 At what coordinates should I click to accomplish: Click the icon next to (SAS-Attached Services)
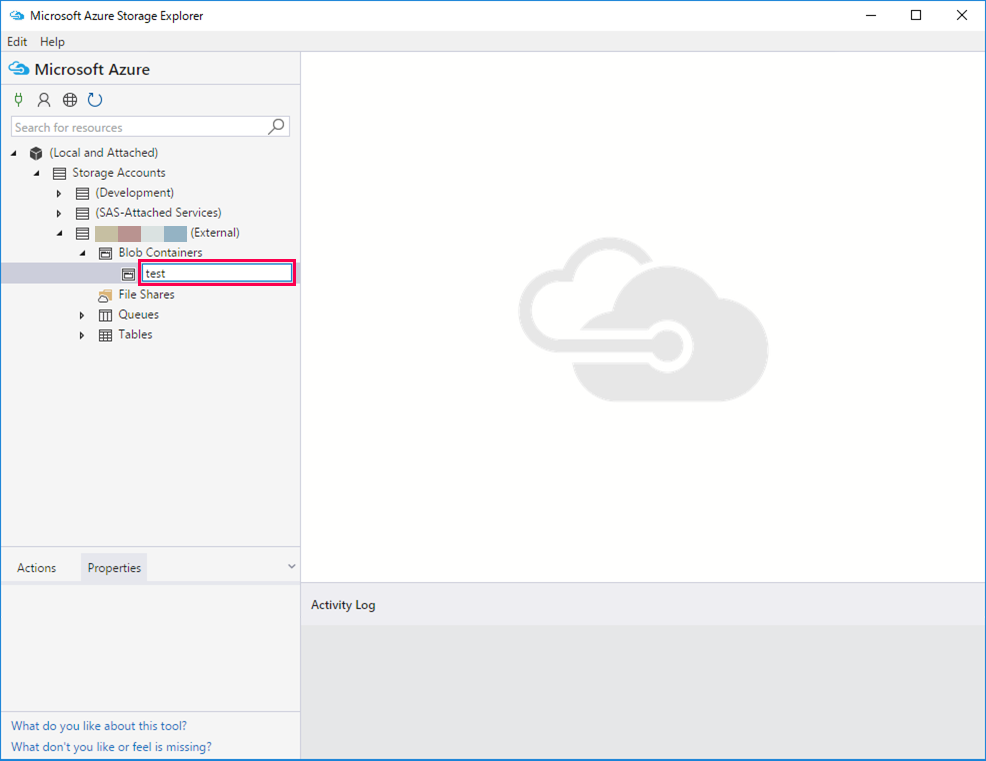point(82,213)
